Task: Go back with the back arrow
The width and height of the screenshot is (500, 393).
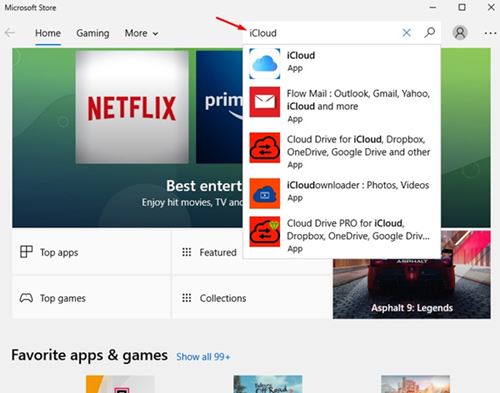Action: (x=10, y=33)
